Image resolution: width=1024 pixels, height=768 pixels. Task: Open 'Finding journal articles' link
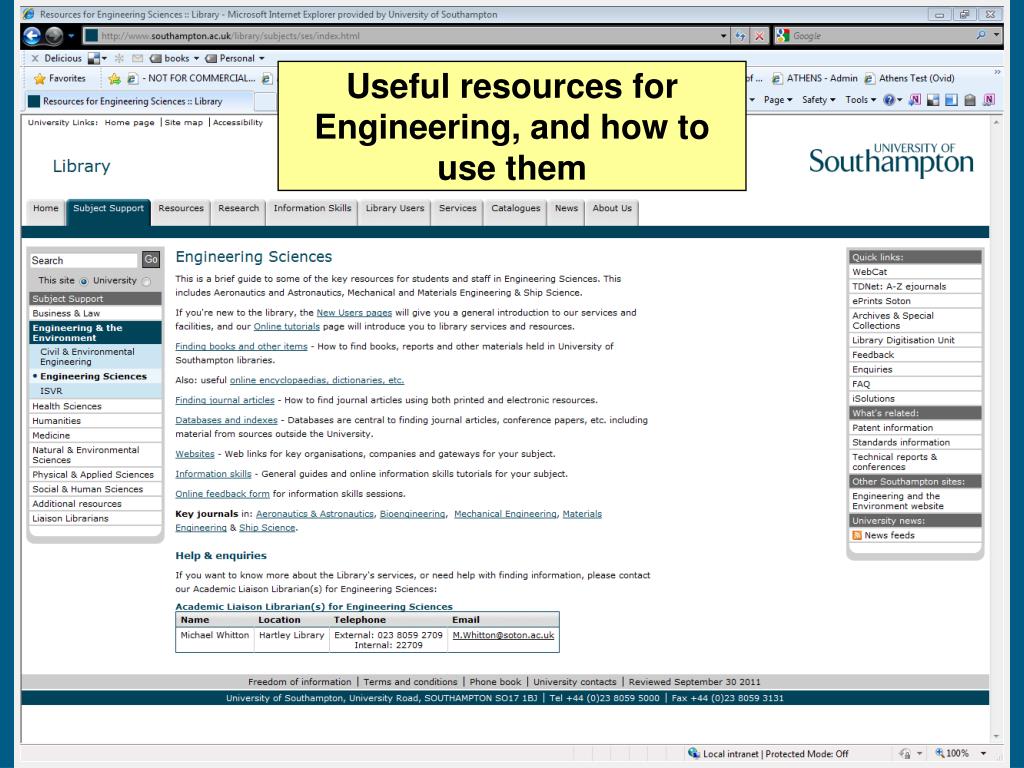(225, 400)
